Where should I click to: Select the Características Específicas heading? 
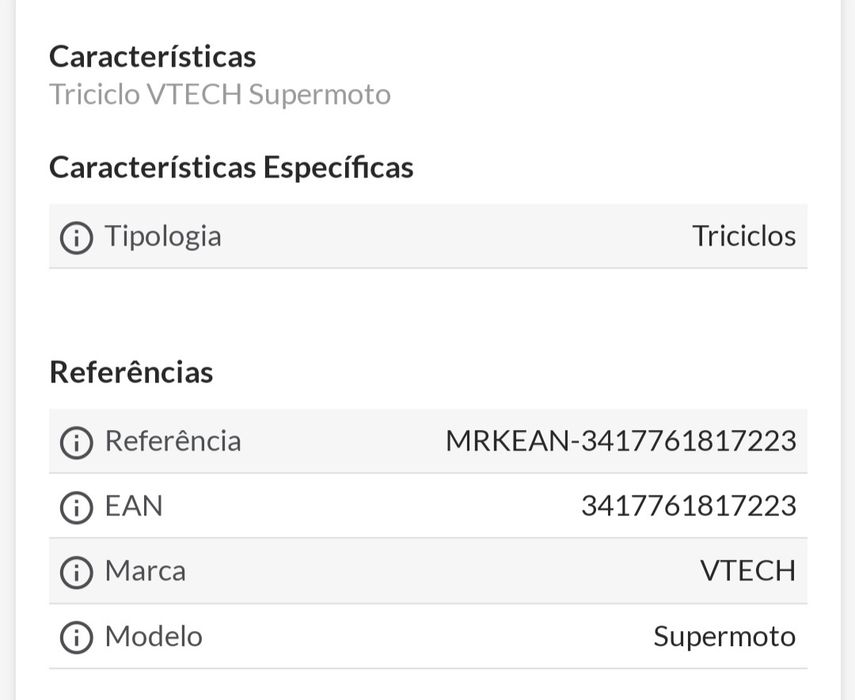pyautogui.click(x=231, y=167)
